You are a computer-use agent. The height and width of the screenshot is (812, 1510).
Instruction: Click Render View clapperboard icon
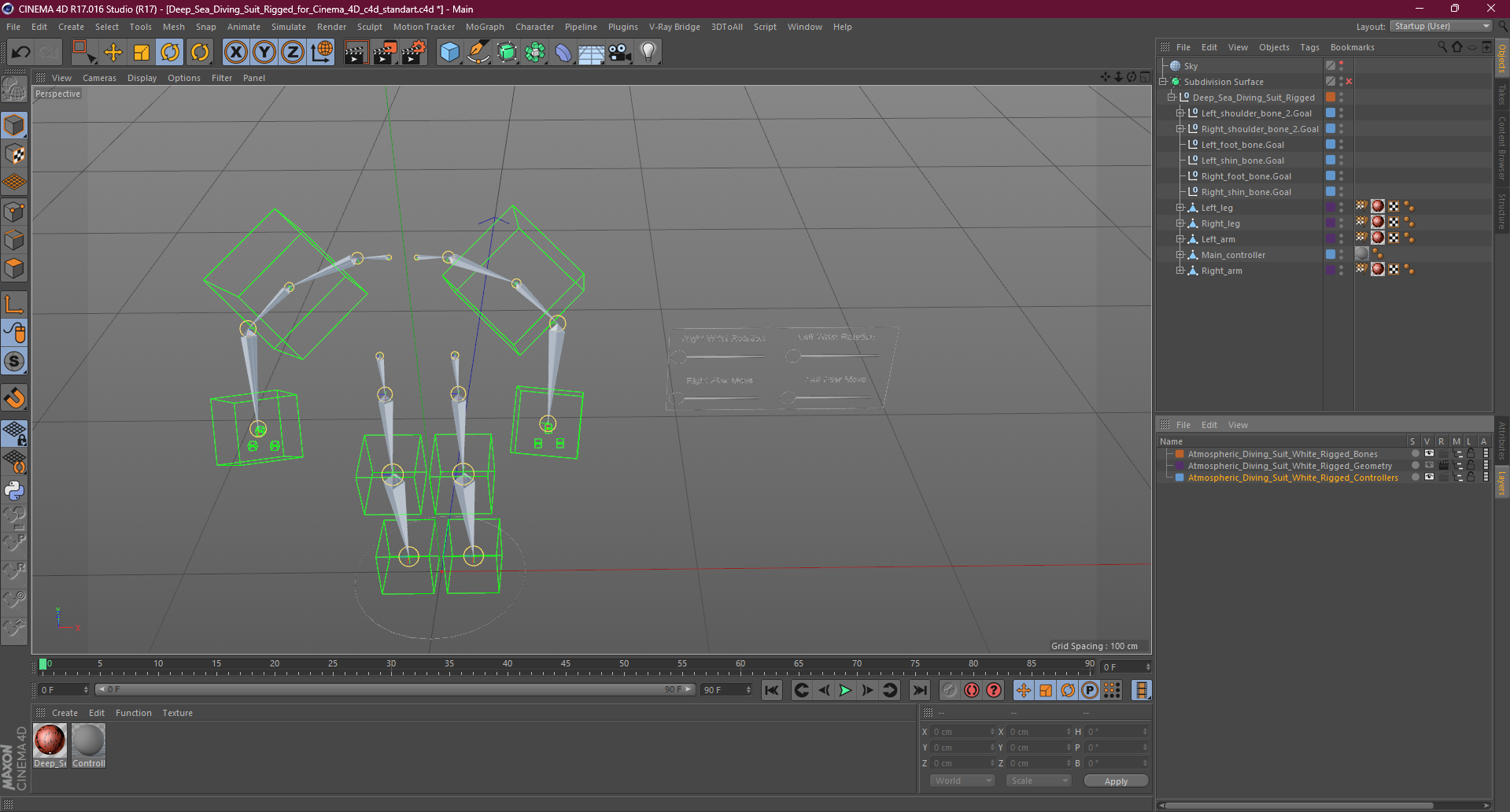tap(356, 53)
